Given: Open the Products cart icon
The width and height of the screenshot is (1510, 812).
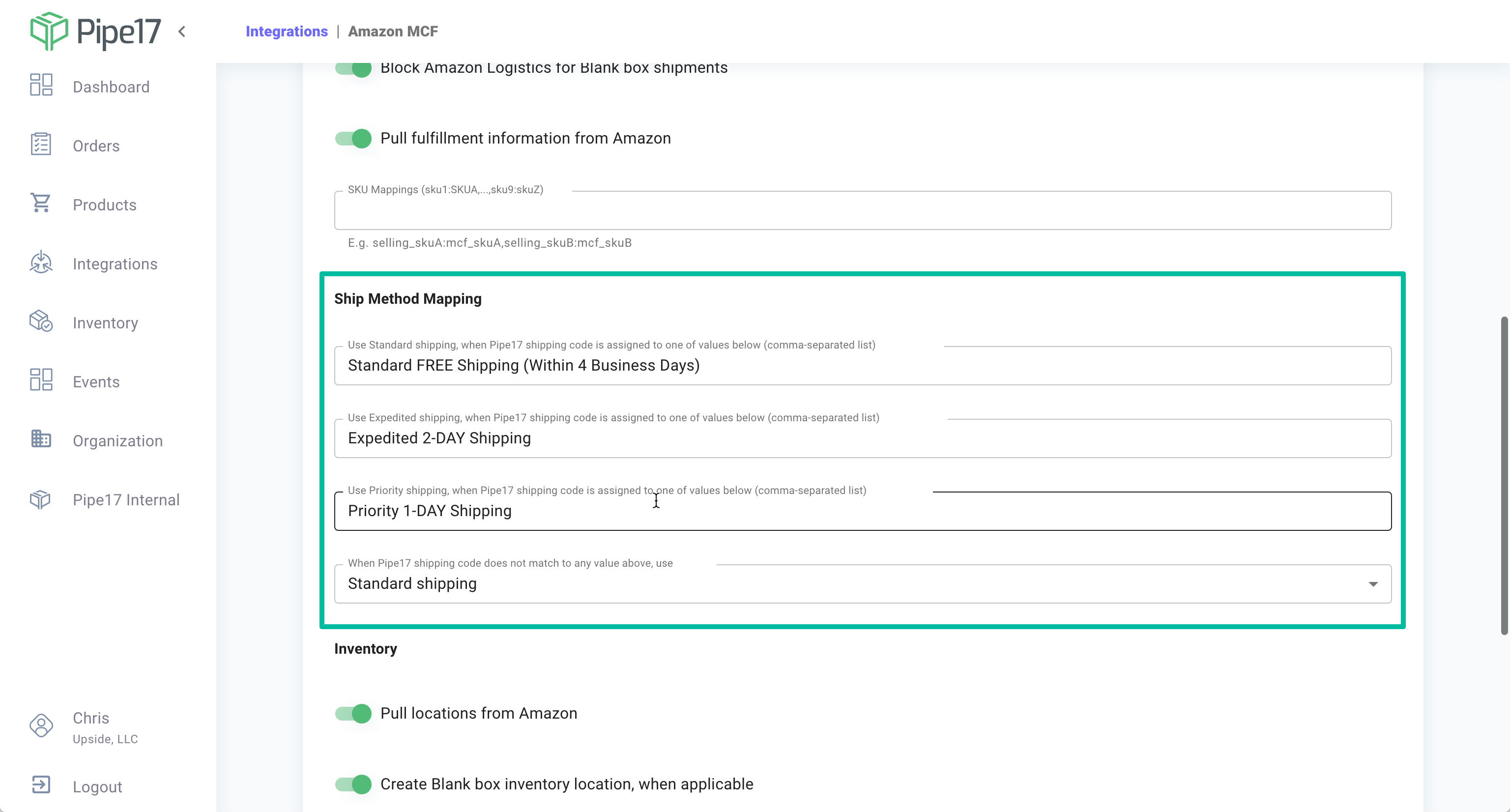Looking at the screenshot, I should (41, 203).
